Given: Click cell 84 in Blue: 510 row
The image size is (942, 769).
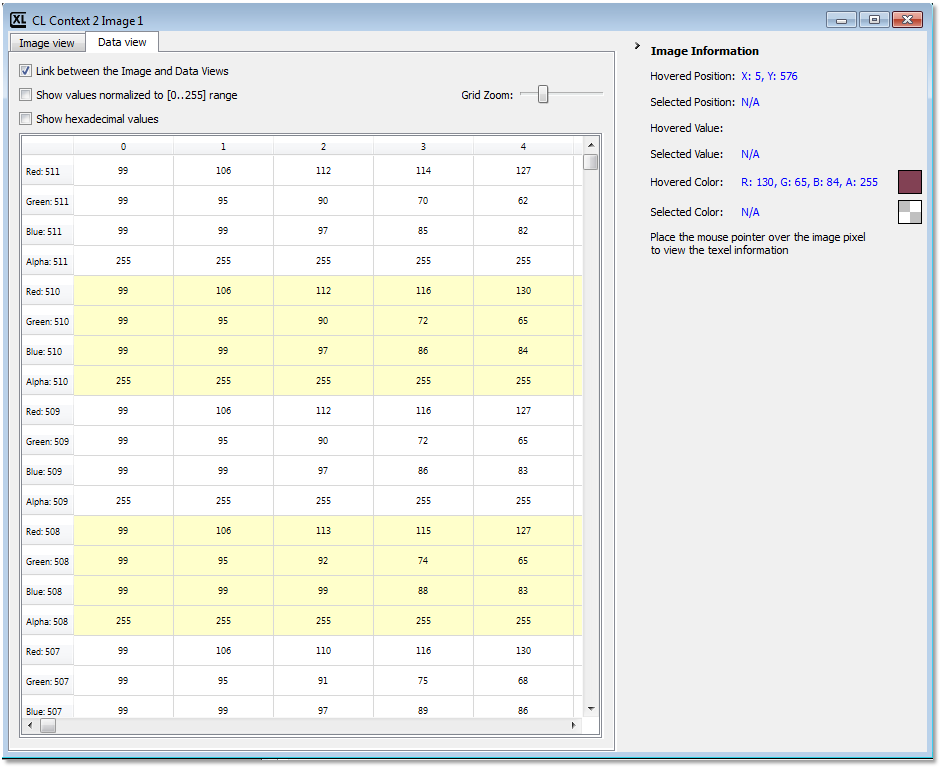Looking at the screenshot, I should coord(523,351).
